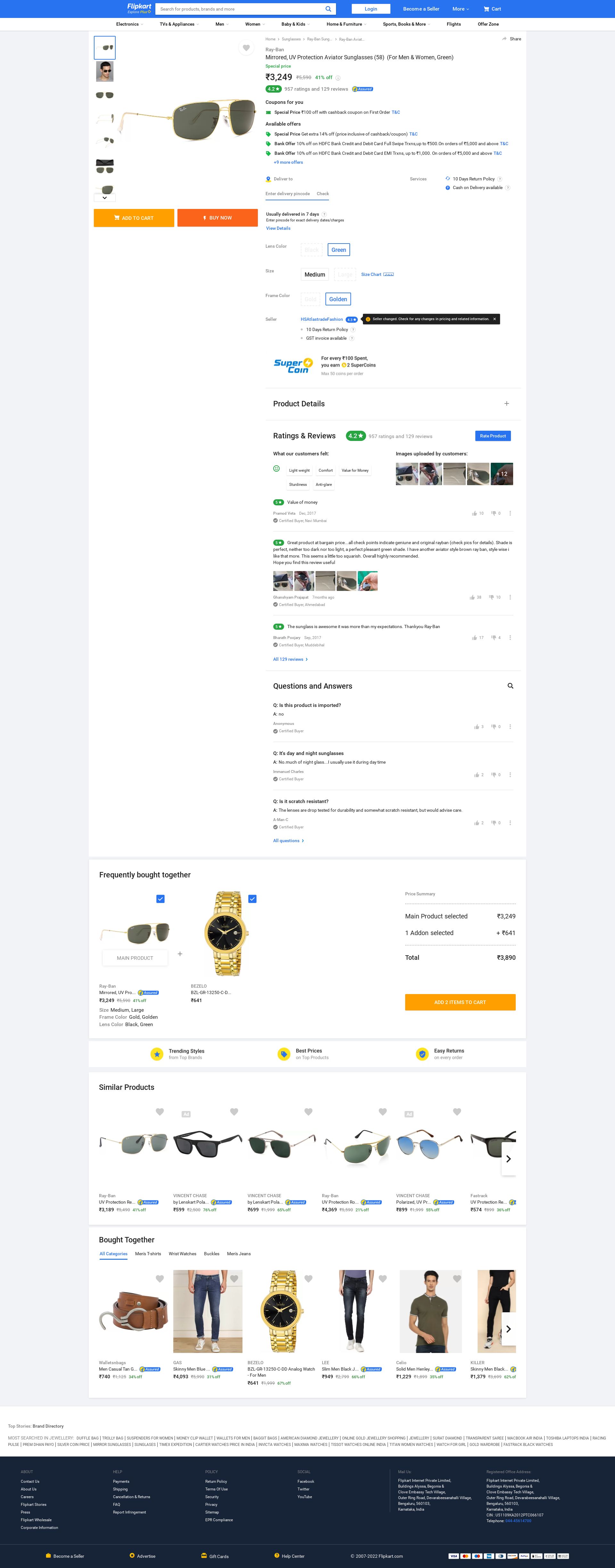Screen dimensions: 615x1568
Task: Click the search magnifier icon in header
Action: point(328,9)
